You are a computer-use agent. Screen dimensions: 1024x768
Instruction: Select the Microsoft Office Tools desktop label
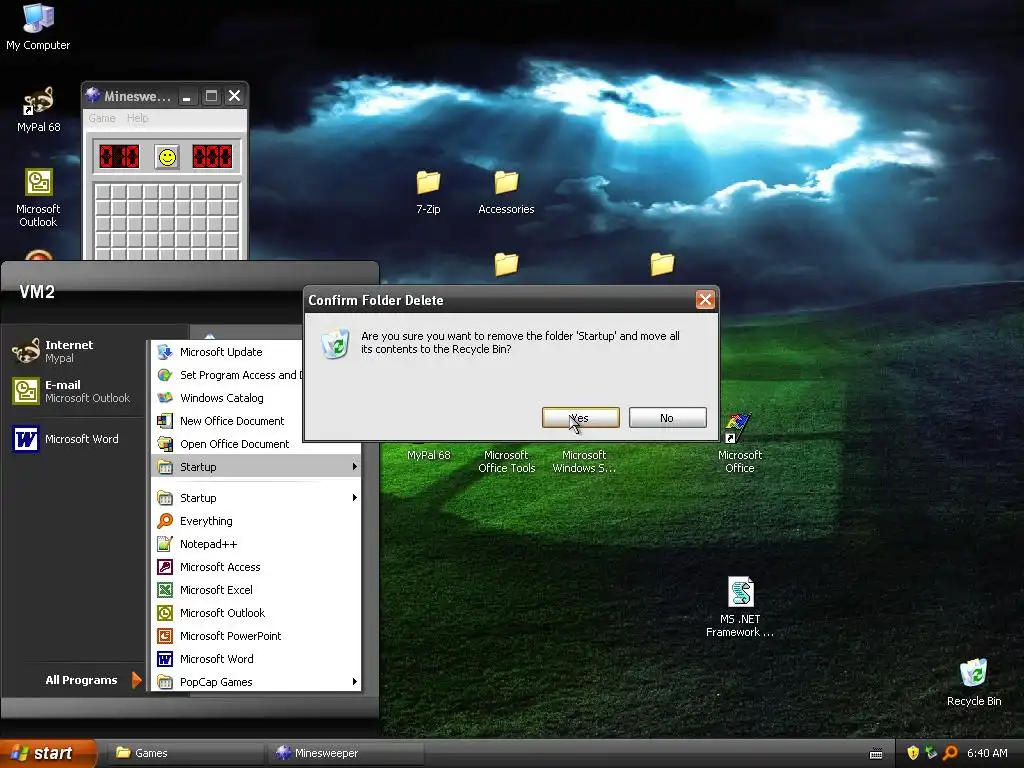click(506, 462)
